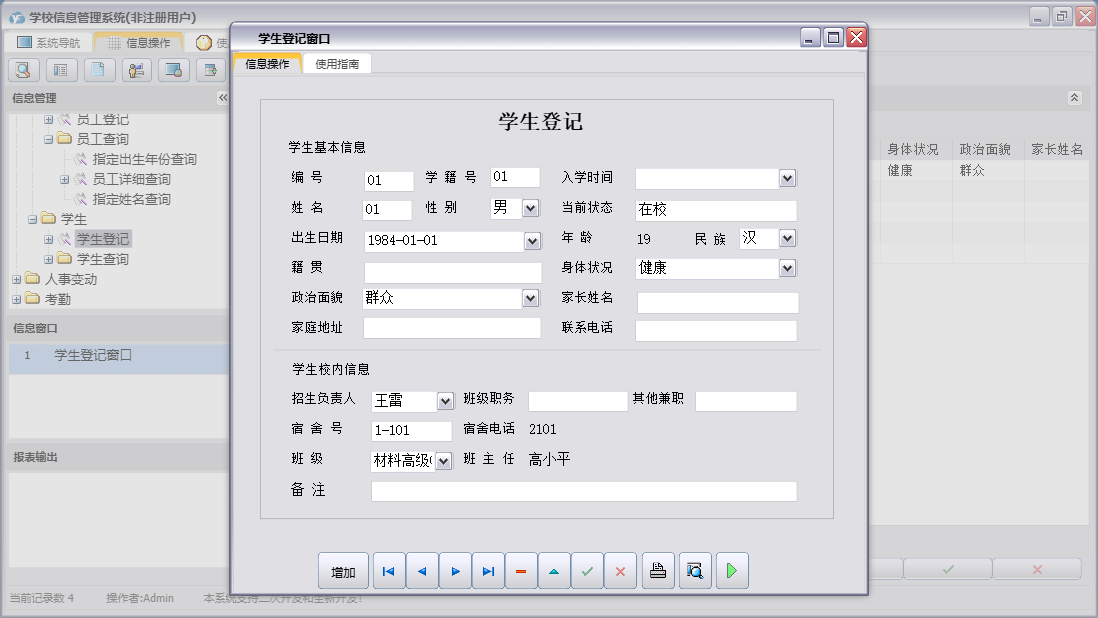Delete the record using the red minus icon
1098x618 pixels.
point(520,570)
